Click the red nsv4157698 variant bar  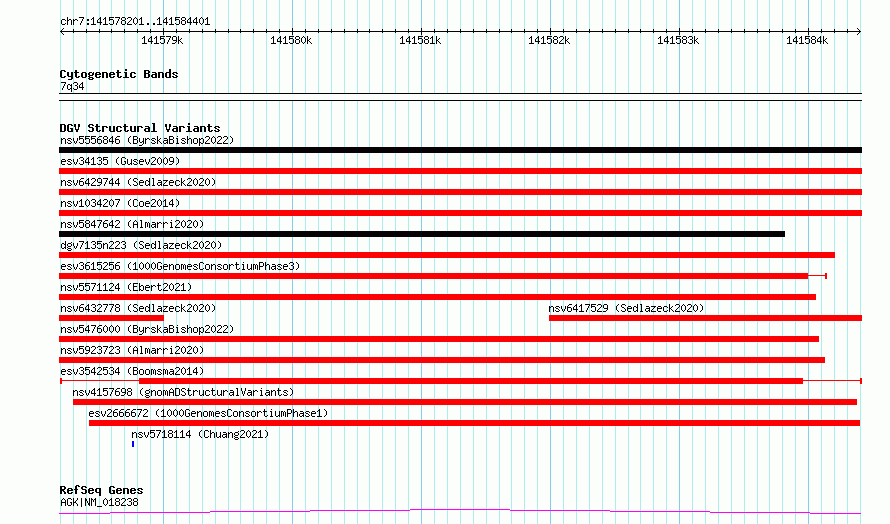(465, 402)
